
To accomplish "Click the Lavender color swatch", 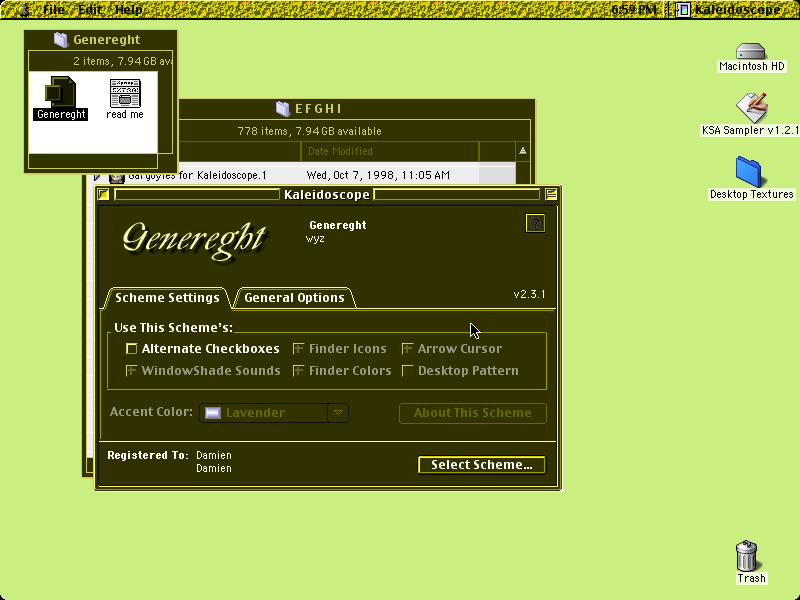I will click(213, 413).
